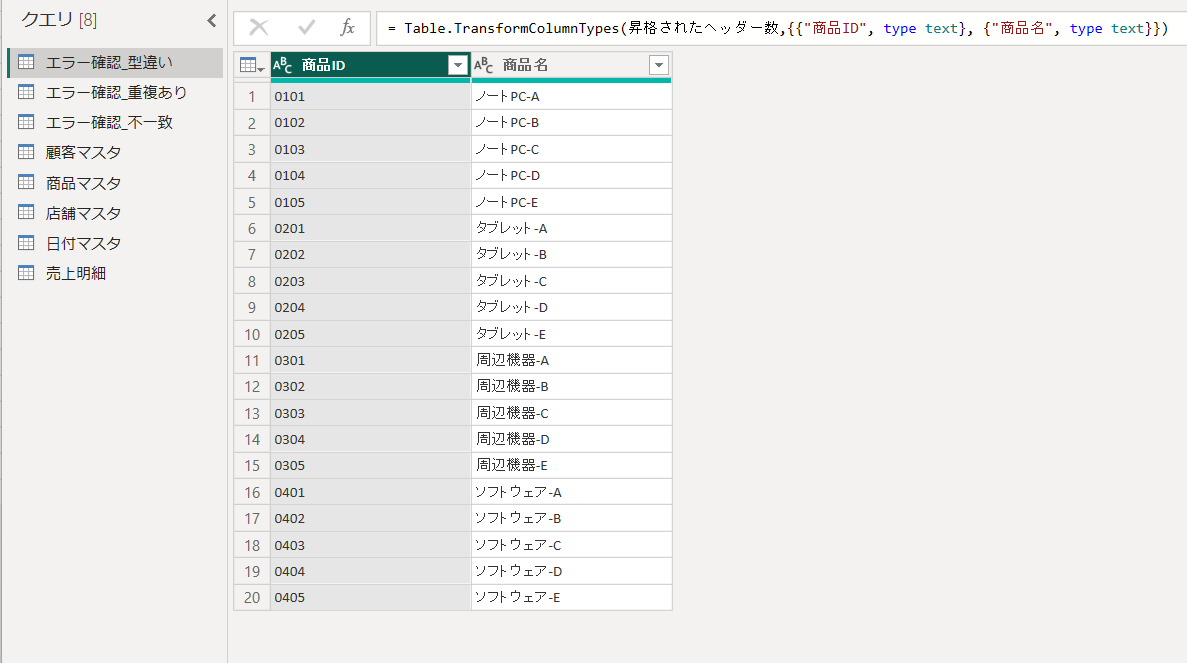The image size is (1187, 663).
Task: Change data type icon of 商品名 column
Action: [x=484, y=66]
